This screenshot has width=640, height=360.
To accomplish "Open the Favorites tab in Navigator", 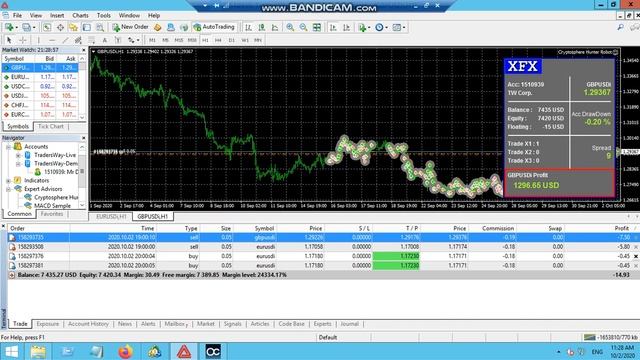I will (x=52, y=214).
